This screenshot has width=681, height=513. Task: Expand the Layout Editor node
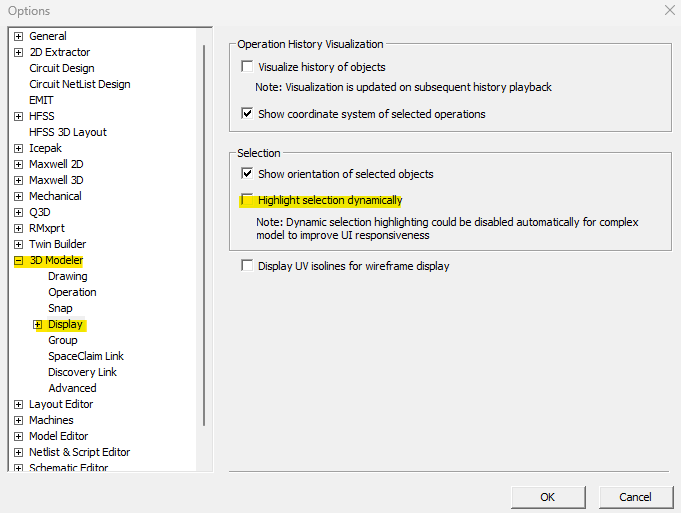(18, 405)
